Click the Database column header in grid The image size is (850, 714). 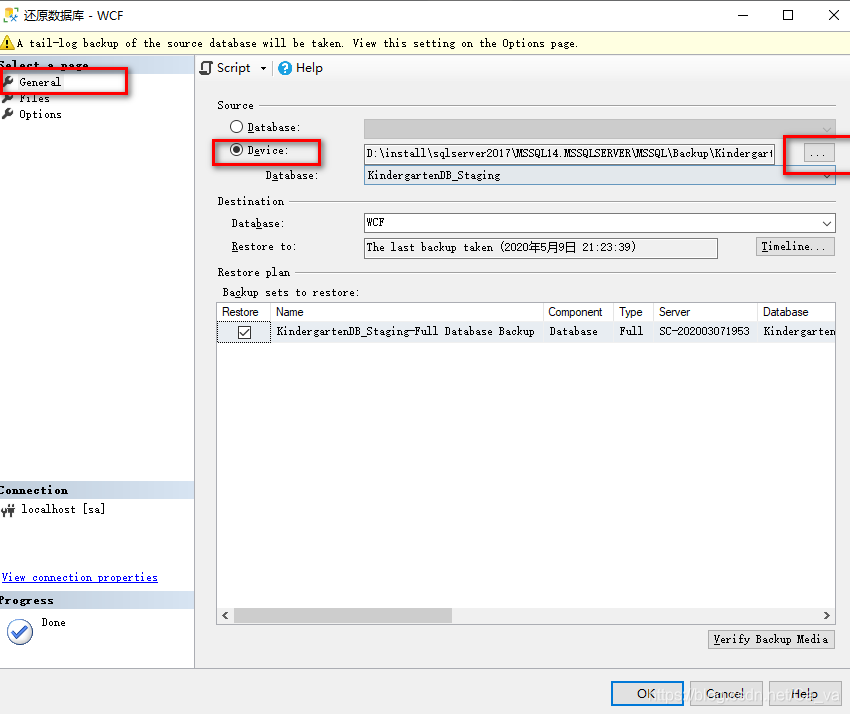(796, 312)
